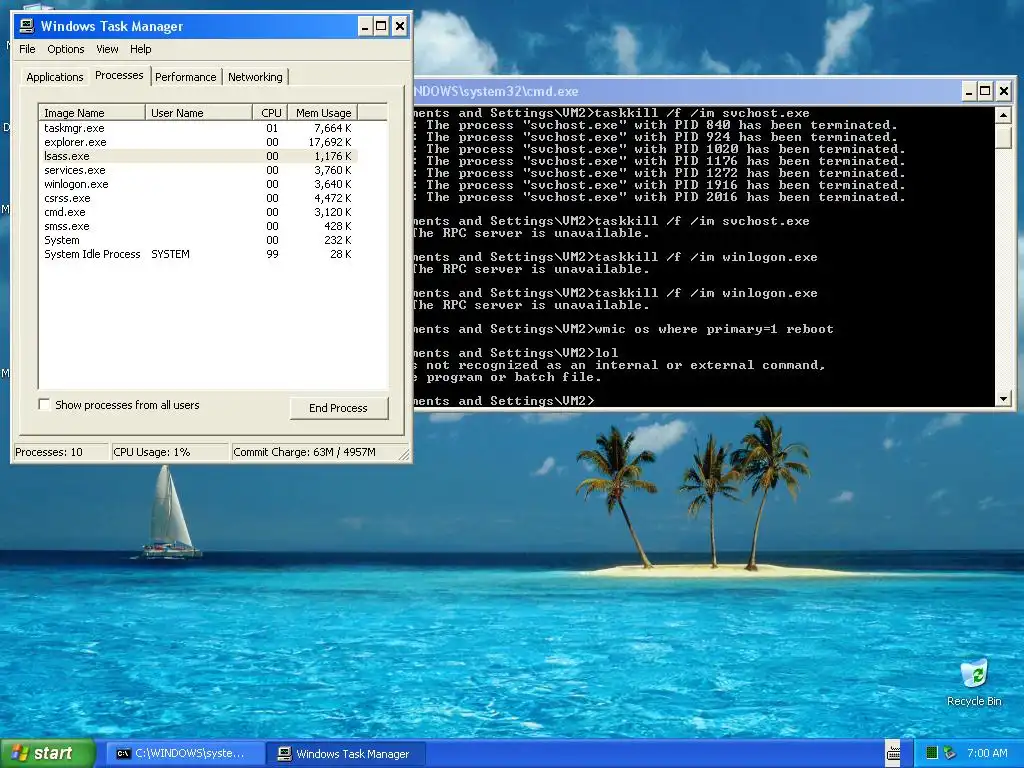Click the Task Manager title bar icon
The height and width of the screenshot is (768, 1024).
click(x=27, y=26)
